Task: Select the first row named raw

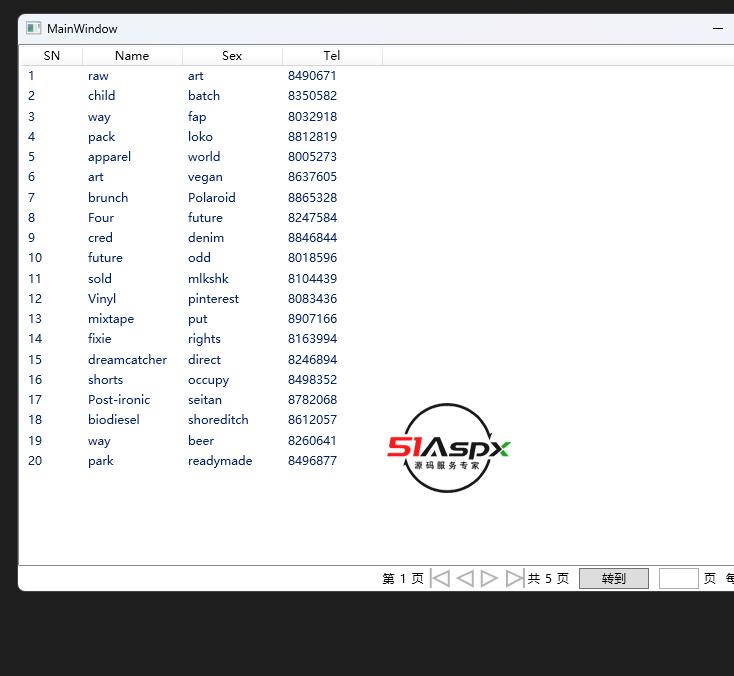Action: pos(98,76)
